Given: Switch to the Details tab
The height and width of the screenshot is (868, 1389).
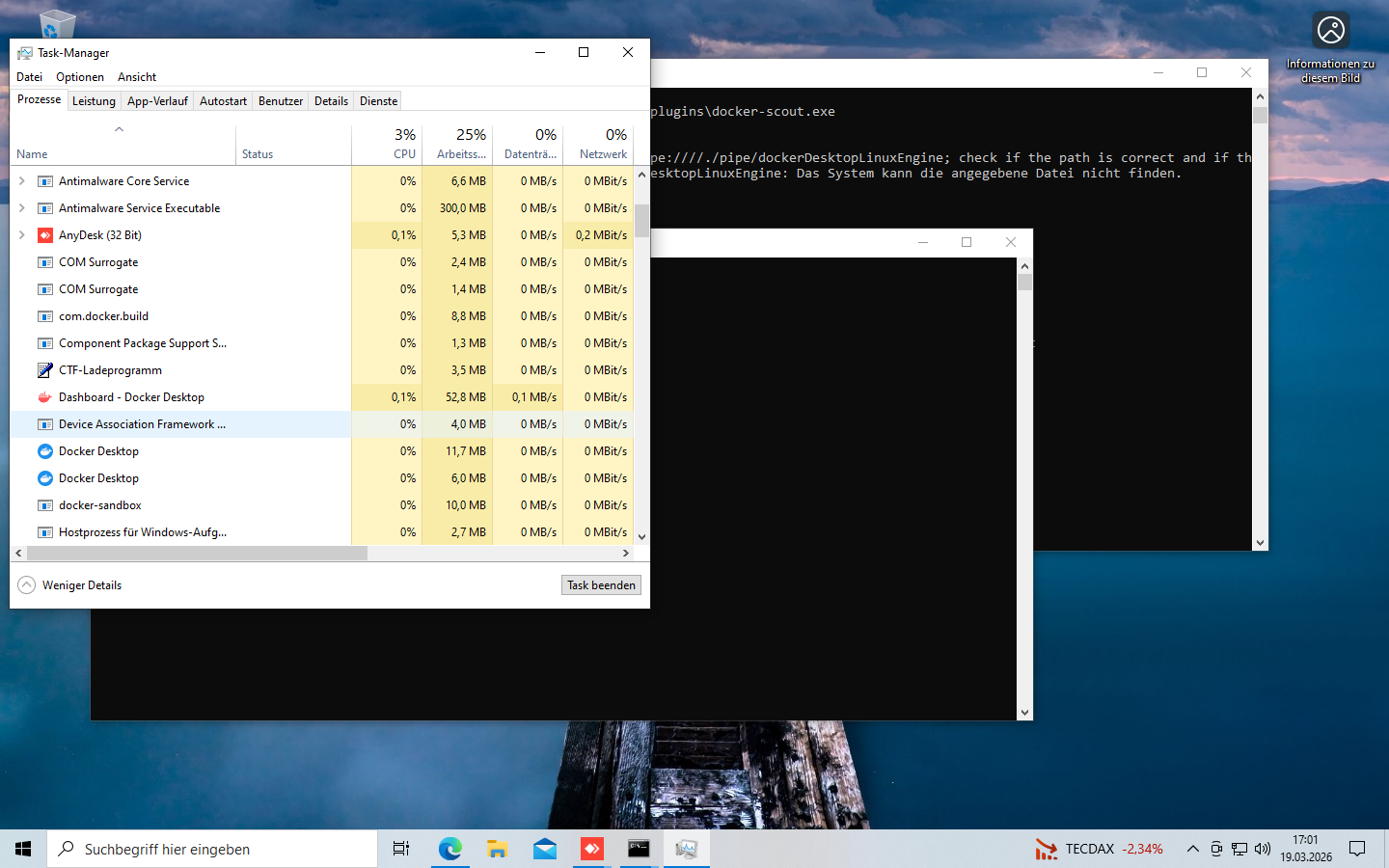Looking at the screenshot, I should pos(331,101).
